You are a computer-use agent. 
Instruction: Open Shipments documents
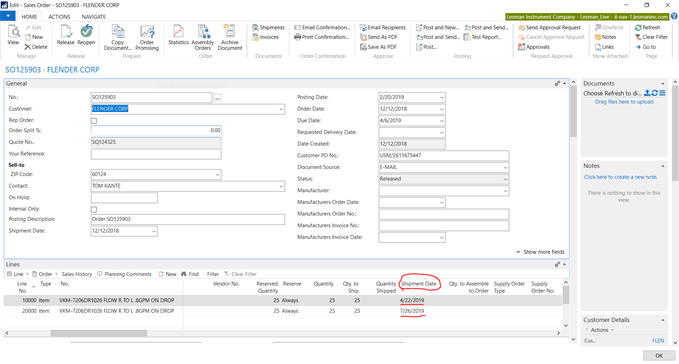click(x=268, y=27)
